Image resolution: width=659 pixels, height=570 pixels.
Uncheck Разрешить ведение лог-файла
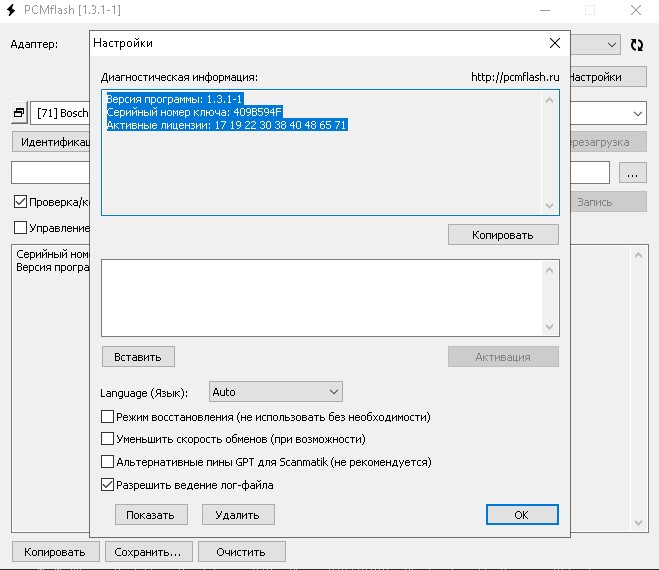(108, 485)
